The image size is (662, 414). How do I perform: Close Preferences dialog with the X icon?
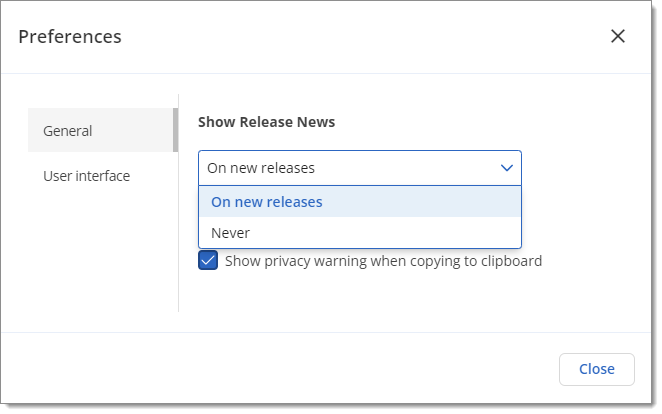[618, 36]
